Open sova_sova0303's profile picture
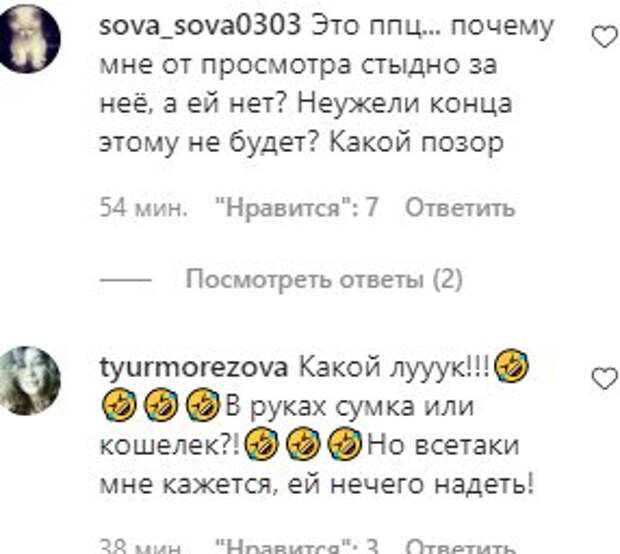Screen dimensions: 620x554 pos(29,38)
